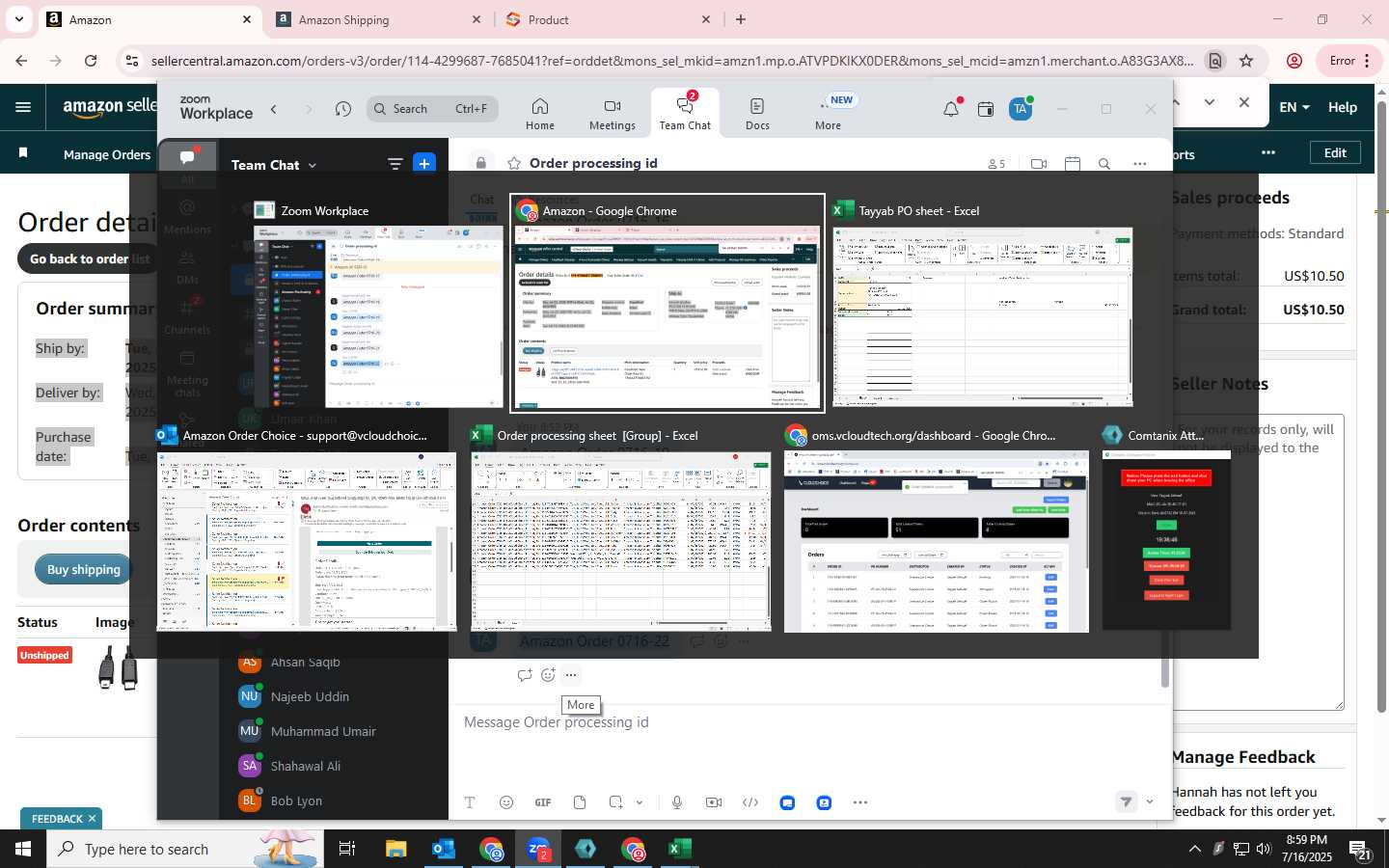Open Zoom calendar icon in header
This screenshot has width=1389, height=868.
985,109
